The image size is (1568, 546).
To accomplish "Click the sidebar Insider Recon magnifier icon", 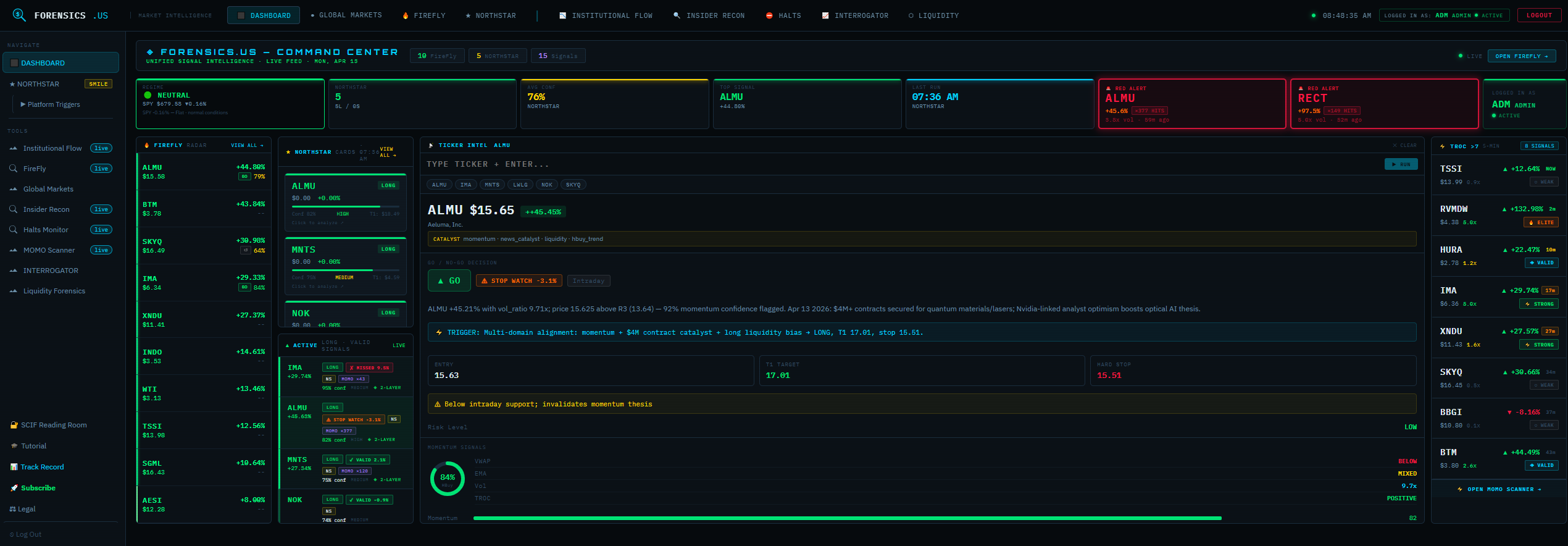I will click(13, 209).
